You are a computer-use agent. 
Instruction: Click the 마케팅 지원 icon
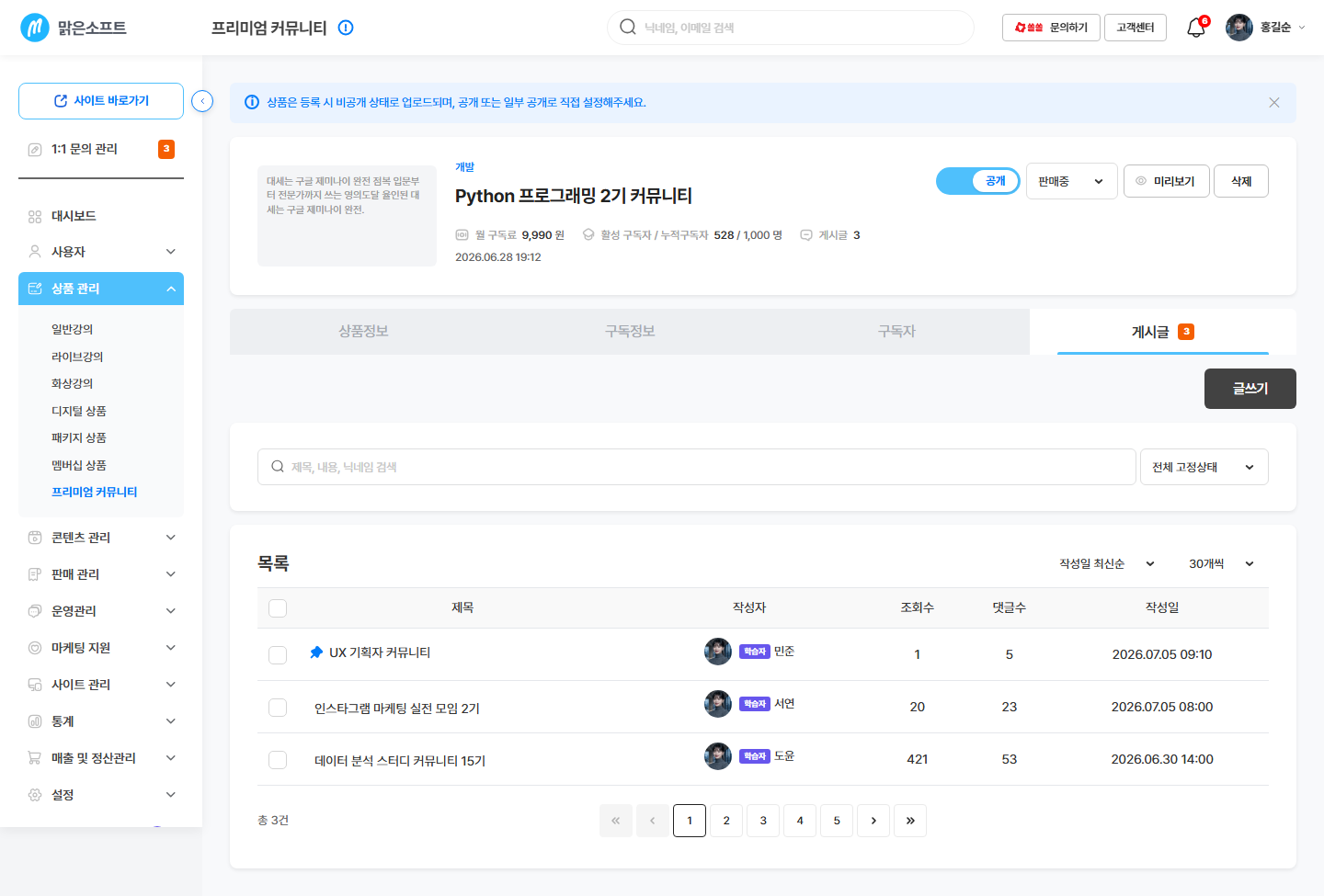coord(35,648)
